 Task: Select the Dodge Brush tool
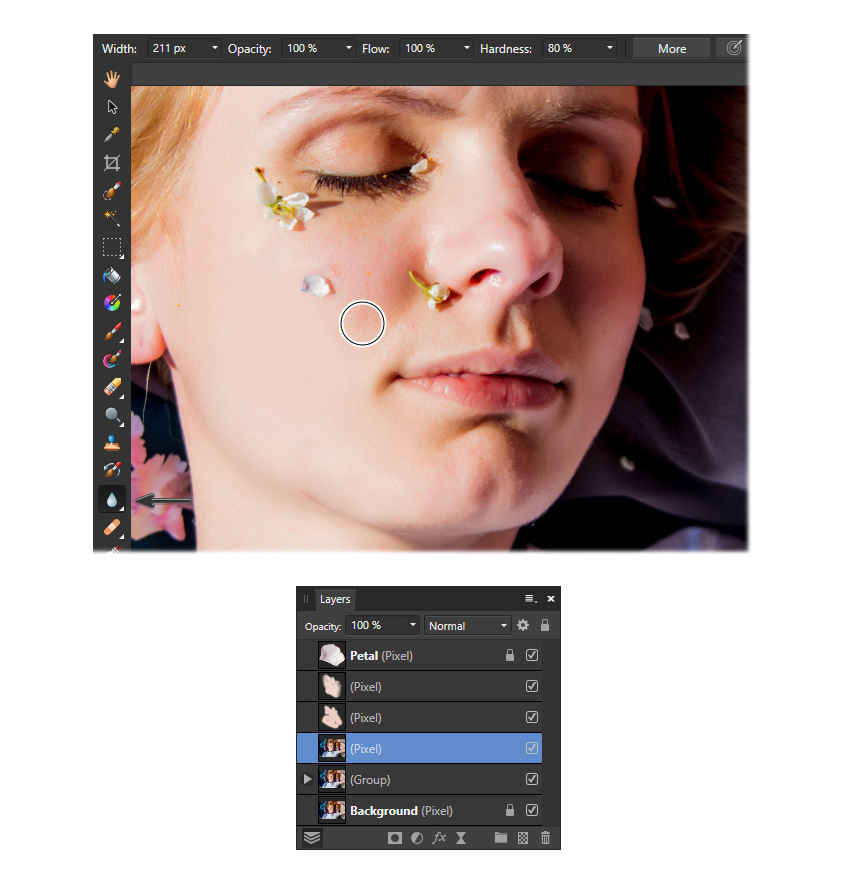pos(112,415)
